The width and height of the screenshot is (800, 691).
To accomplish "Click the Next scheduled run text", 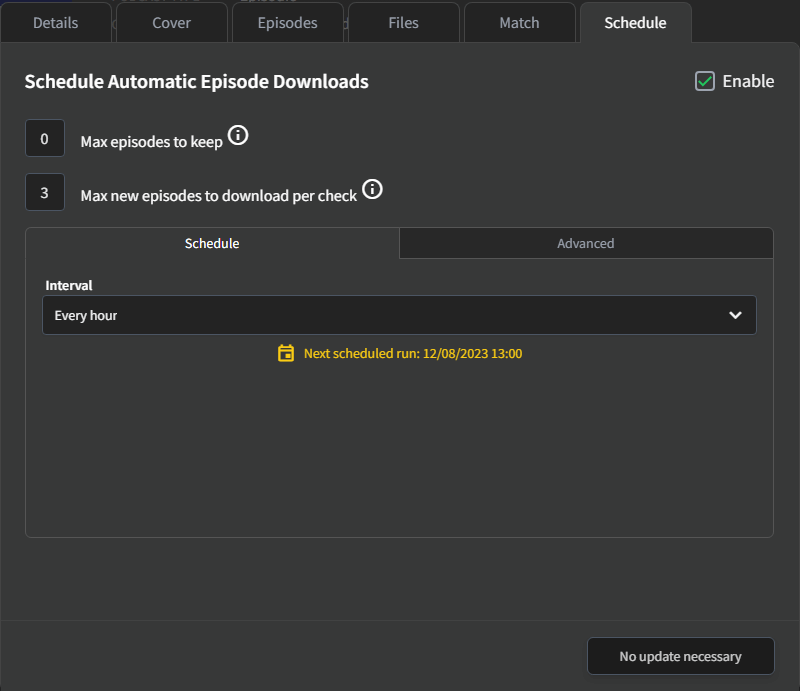I will (x=412, y=353).
